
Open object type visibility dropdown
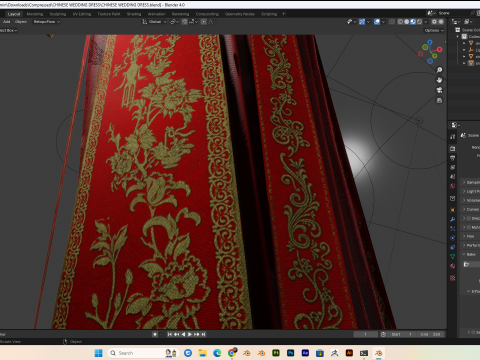351,22
